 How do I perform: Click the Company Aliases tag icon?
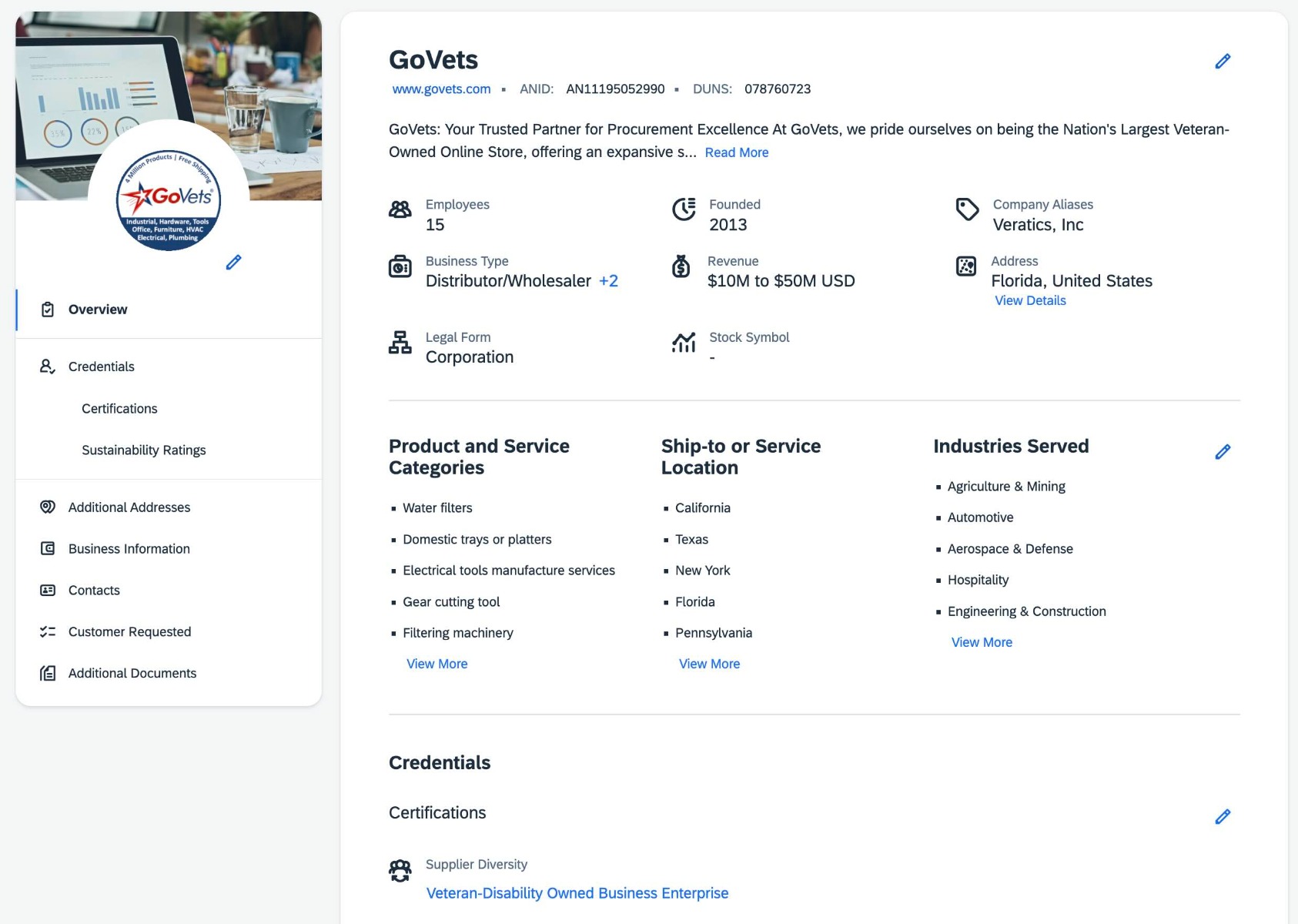coord(967,209)
